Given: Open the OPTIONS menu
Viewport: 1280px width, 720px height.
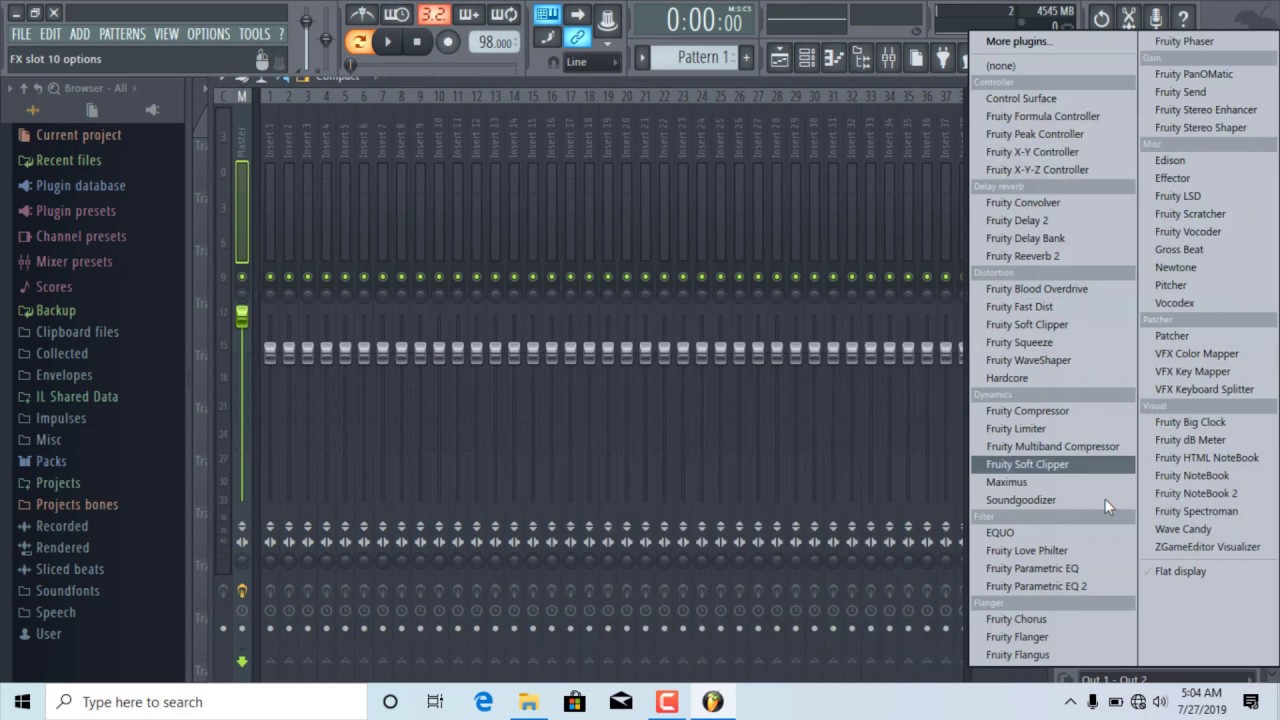Looking at the screenshot, I should [x=208, y=34].
